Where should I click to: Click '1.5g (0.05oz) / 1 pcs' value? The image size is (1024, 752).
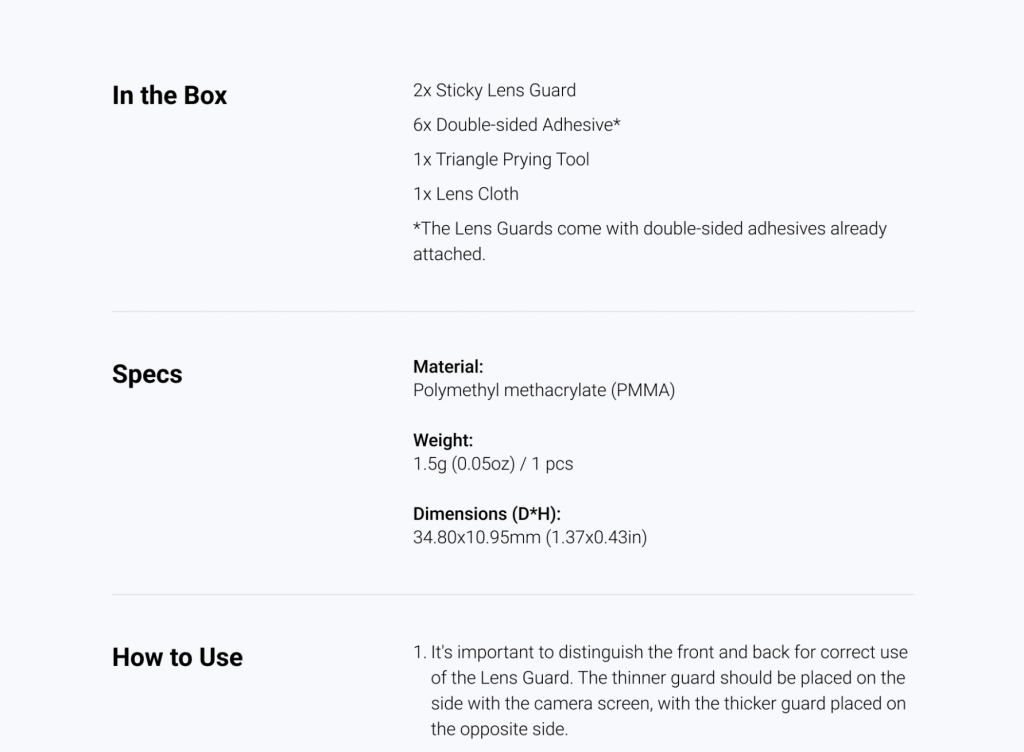[x=493, y=464]
